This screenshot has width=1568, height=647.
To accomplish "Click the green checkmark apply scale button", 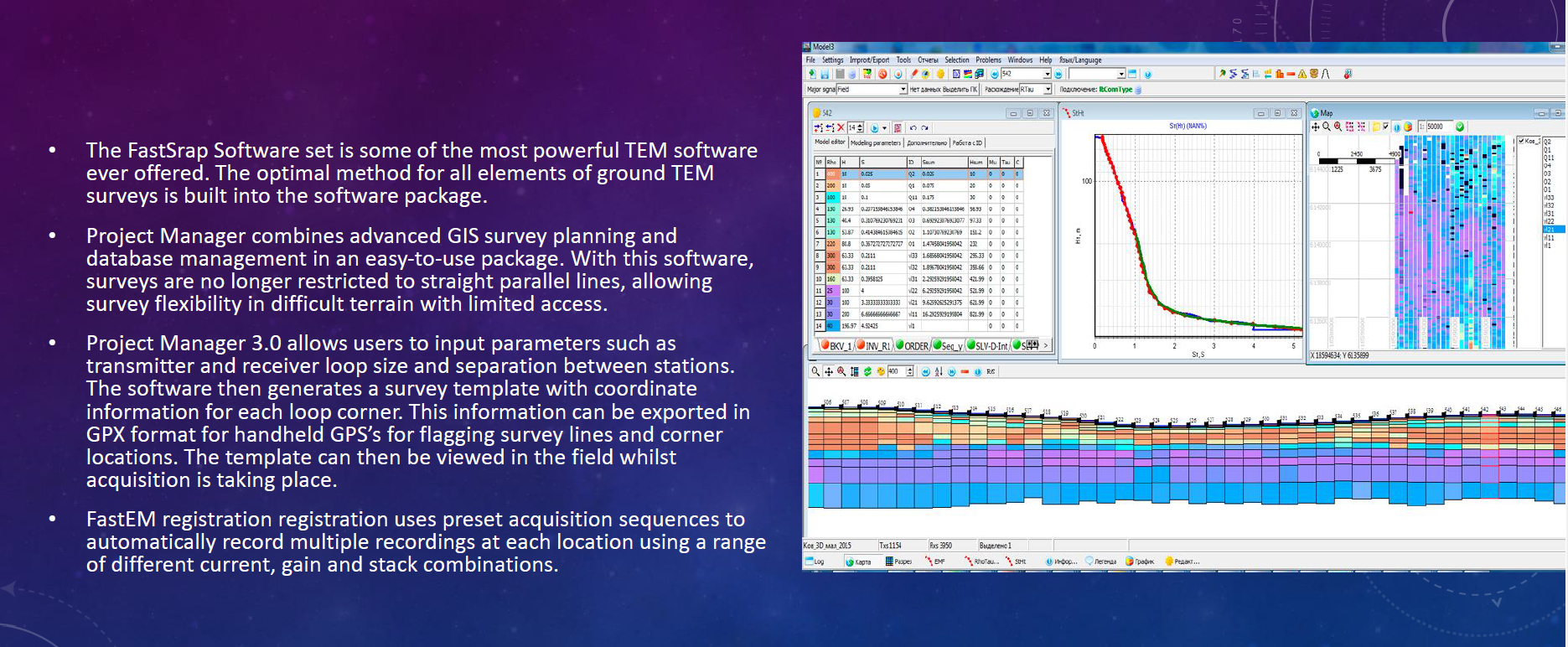I will click(x=1460, y=127).
